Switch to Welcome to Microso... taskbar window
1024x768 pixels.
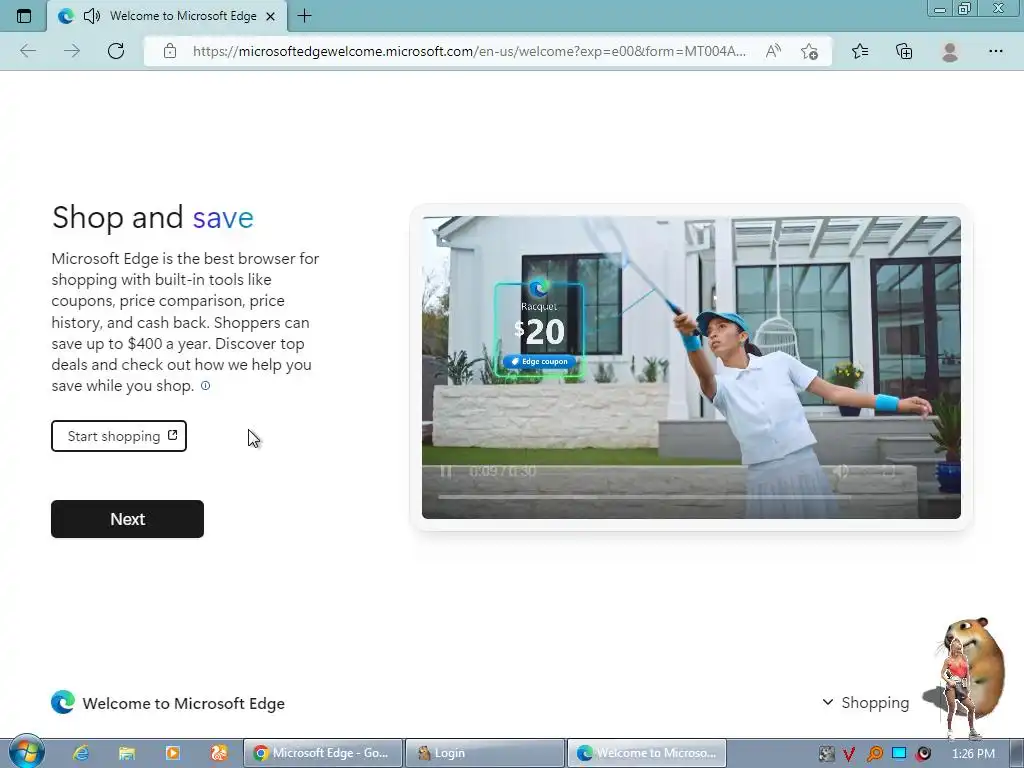pyautogui.click(x=647, y=753)
